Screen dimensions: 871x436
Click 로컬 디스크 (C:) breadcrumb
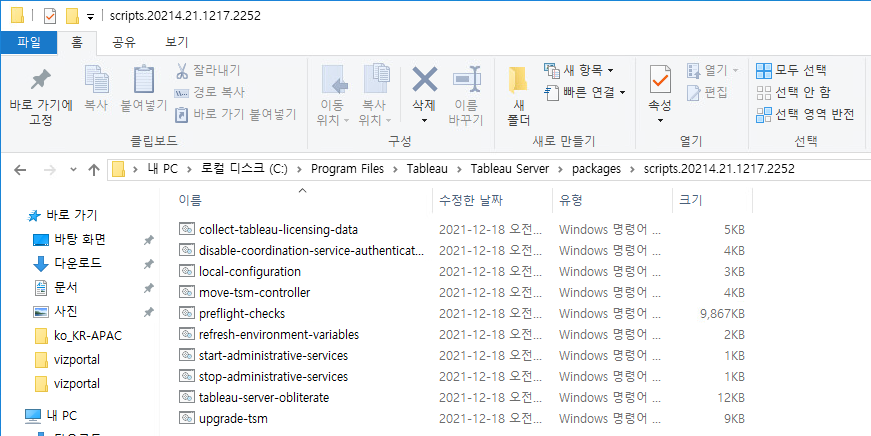[244, 169]
